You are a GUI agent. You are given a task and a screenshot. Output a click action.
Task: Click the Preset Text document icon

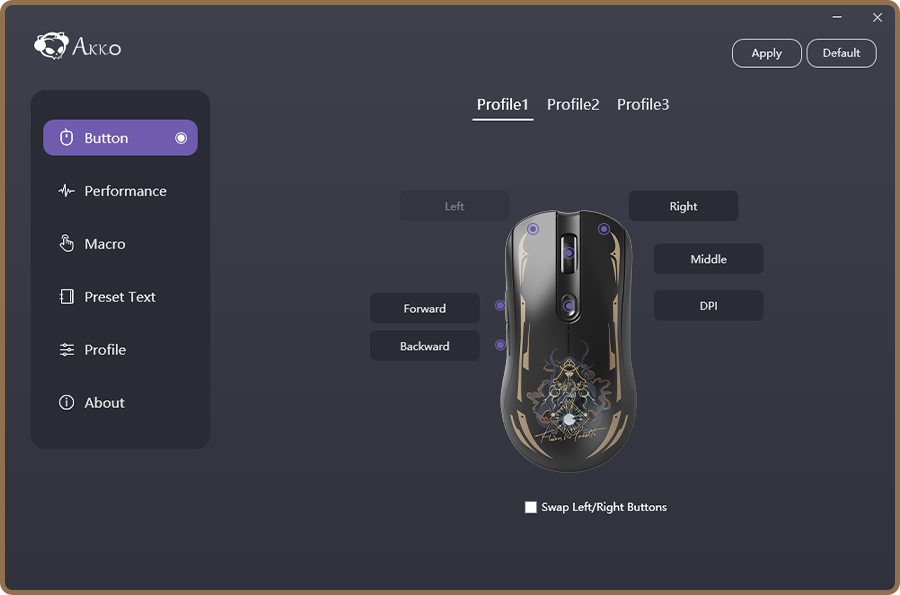(67, 297)
